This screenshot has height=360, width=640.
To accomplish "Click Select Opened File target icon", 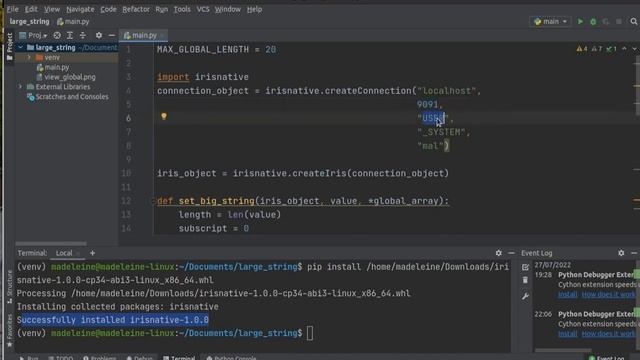I will click(x=57, y=36).
